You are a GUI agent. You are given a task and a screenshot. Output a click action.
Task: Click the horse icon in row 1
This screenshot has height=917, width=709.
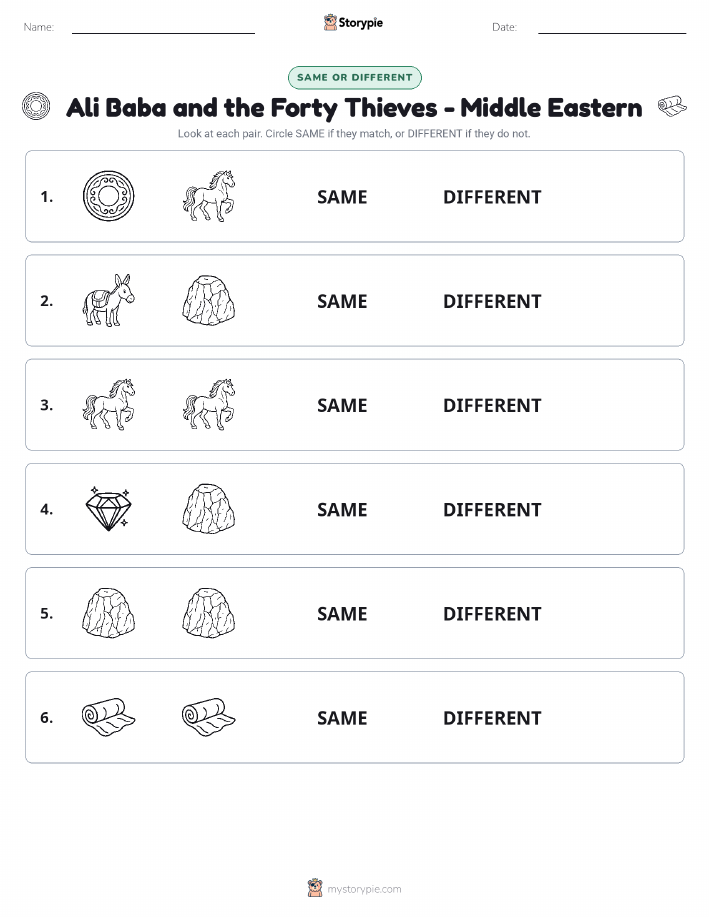tap(209, 196)
